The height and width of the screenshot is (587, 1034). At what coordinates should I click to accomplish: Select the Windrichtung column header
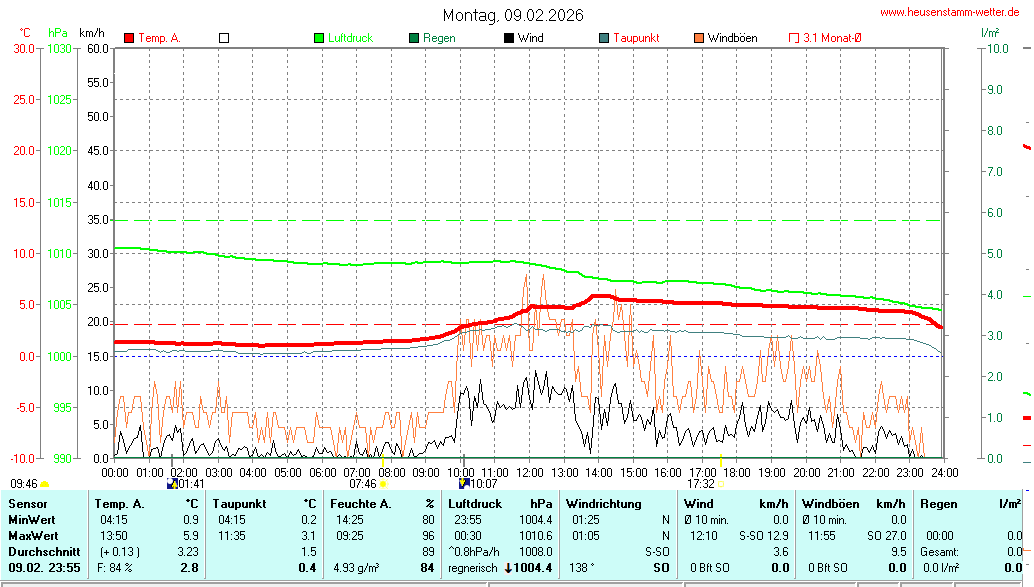[603, 504]
